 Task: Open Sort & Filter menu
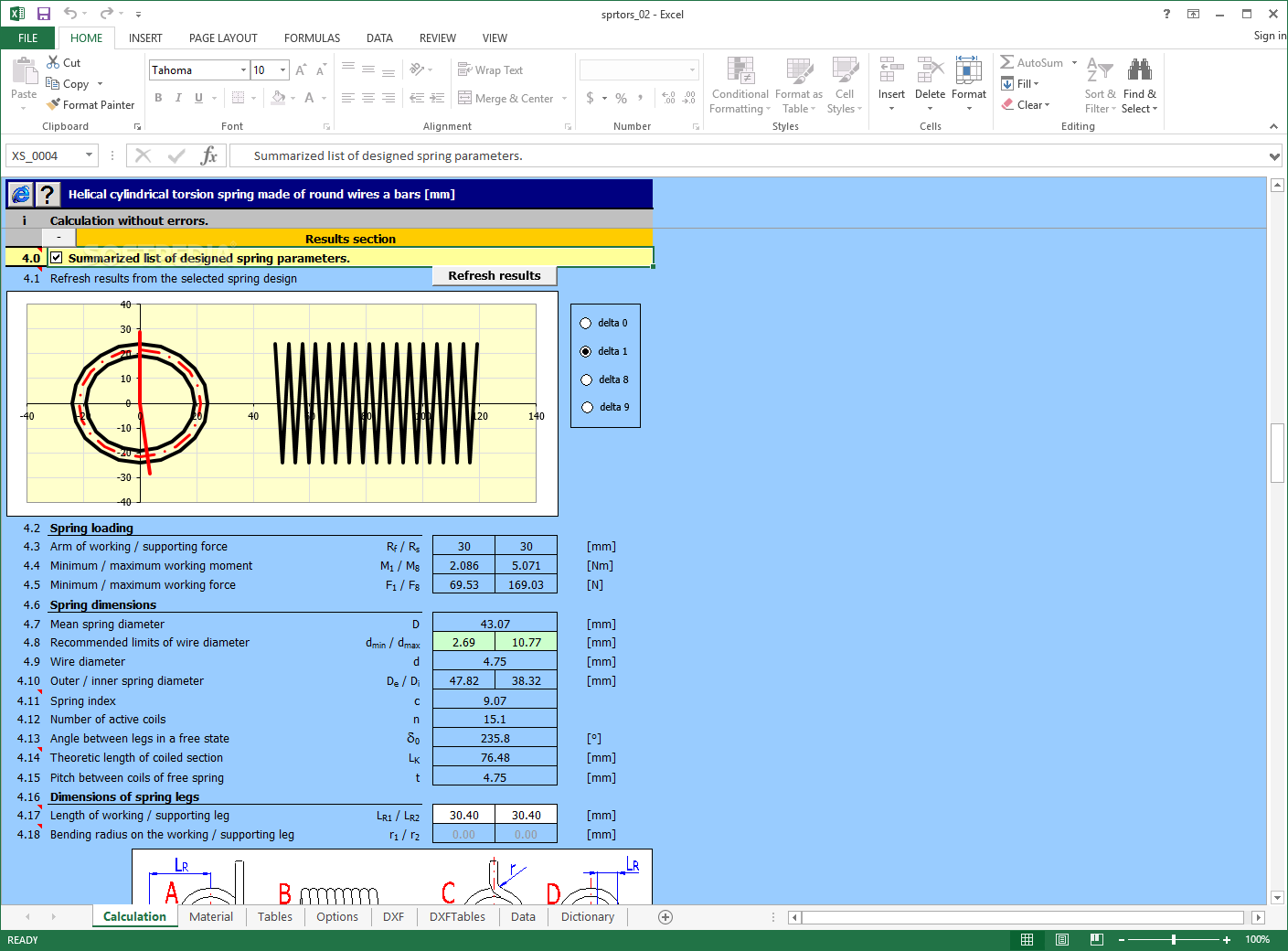(x=1100, y=86)
